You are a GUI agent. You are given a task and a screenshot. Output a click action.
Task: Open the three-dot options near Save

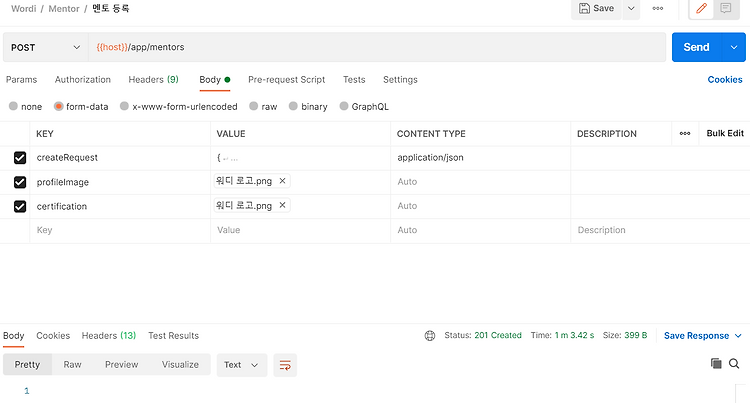coord(658,8)
